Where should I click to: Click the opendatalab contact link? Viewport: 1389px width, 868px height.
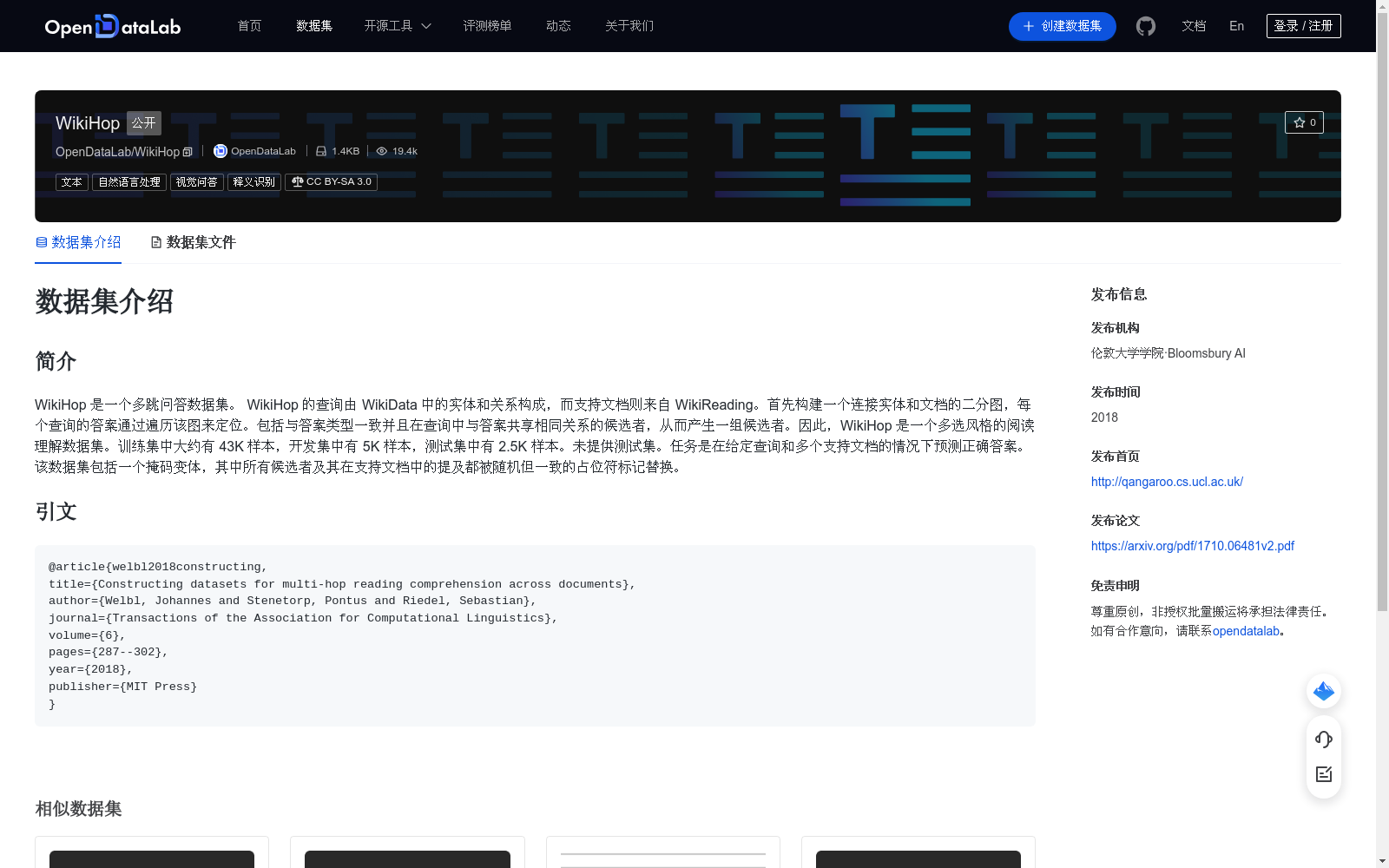click(x=1246, y=631)
